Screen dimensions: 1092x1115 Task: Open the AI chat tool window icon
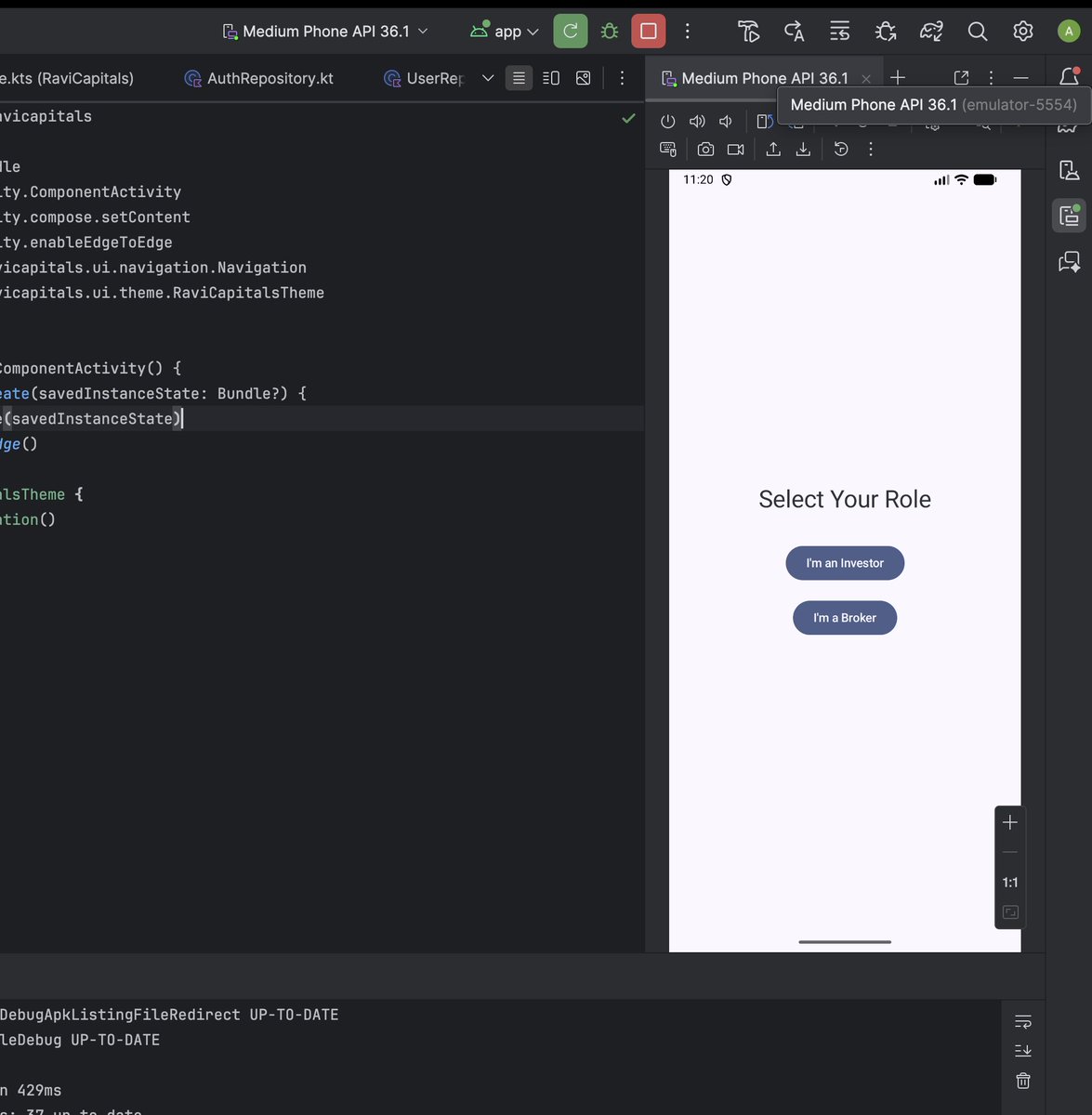1070,262
